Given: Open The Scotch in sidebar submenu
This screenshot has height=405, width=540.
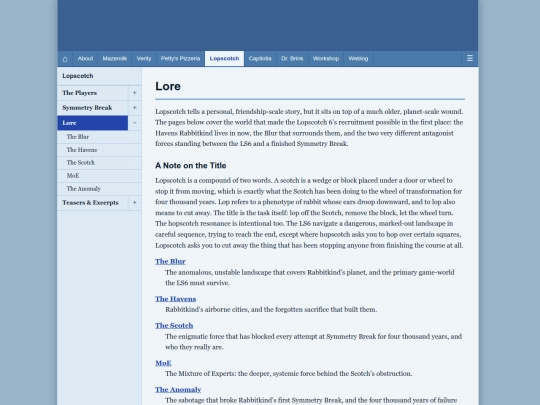Looking at the screenshot, I should 100,163.
